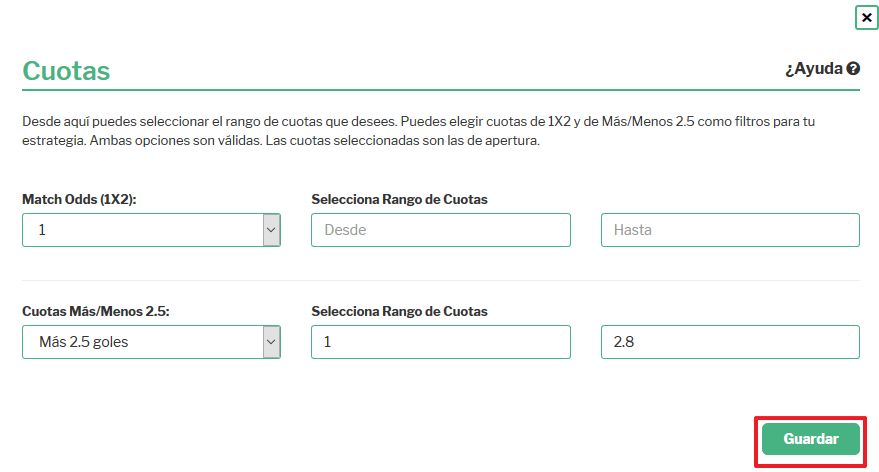Select the minimum odds field containing 1
The image size is (879, 472).
[x=441, y=342]
